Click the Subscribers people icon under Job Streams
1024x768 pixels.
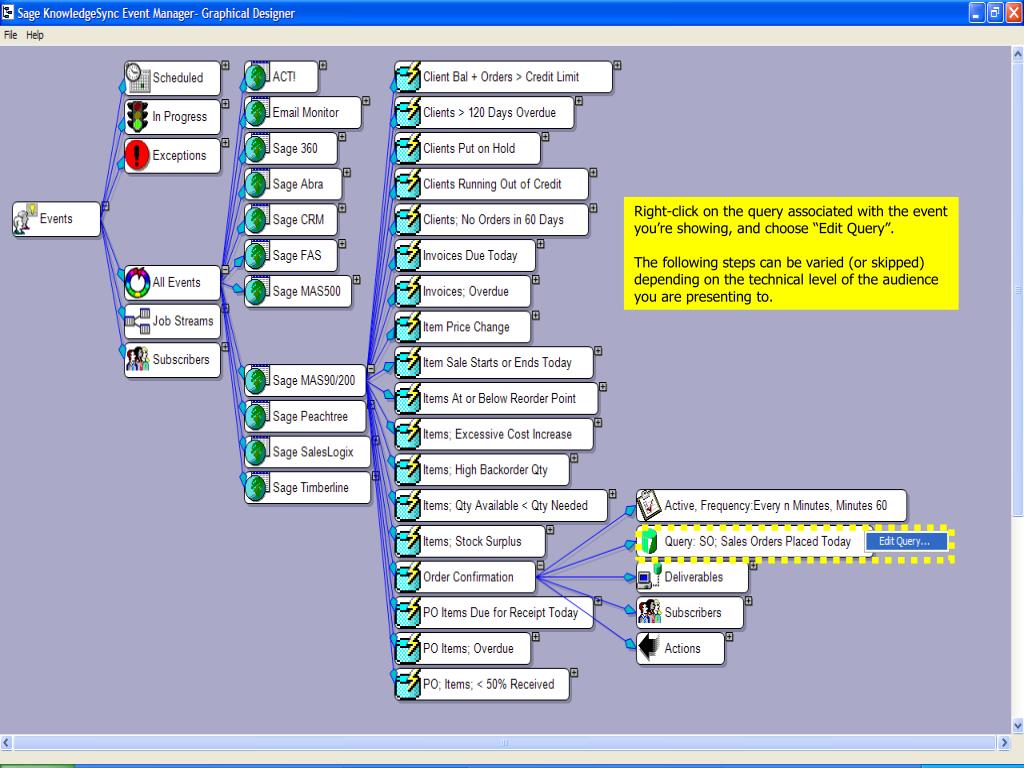[x=138, y=359]
